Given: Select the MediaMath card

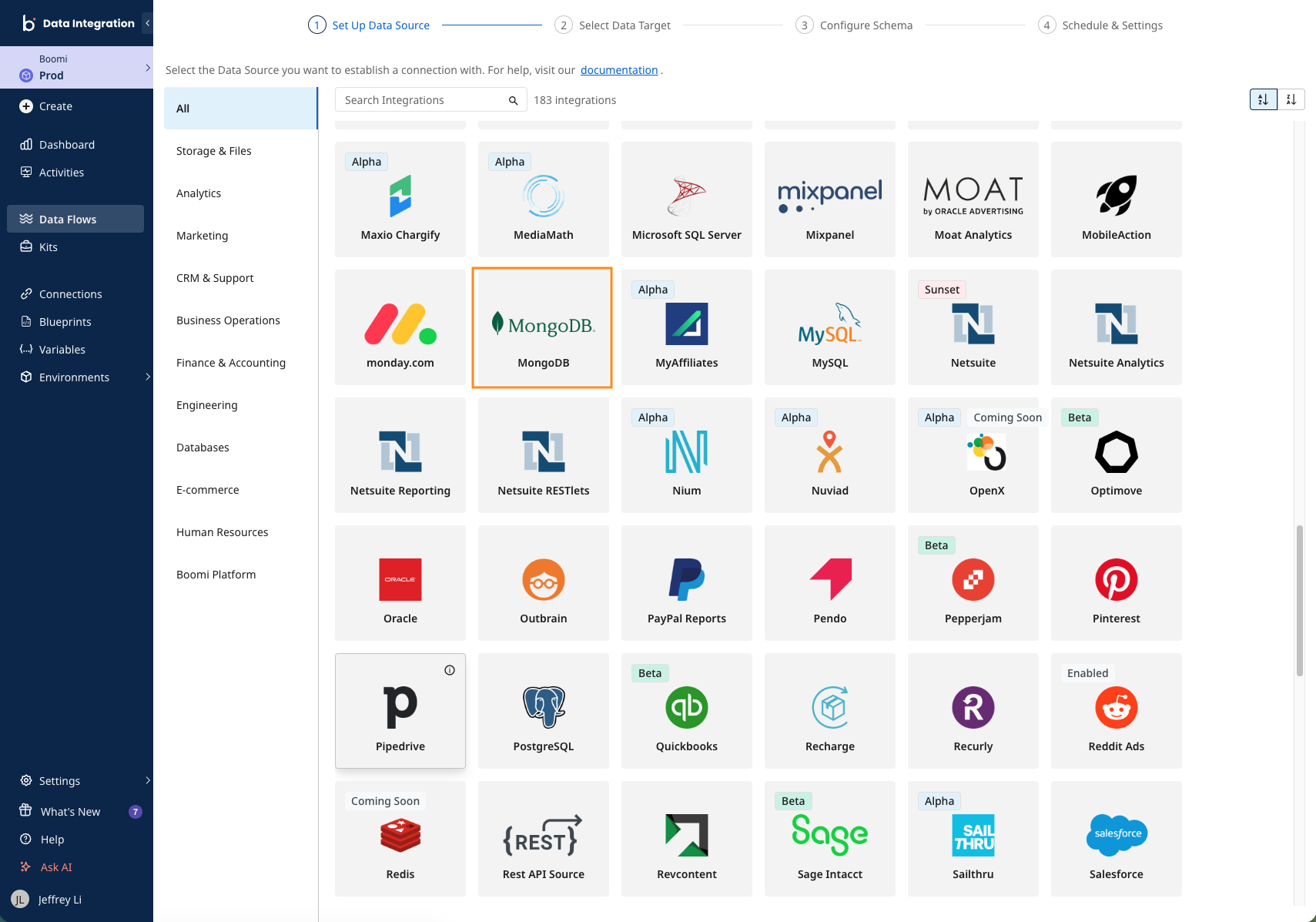Looking at the screenshot, I should tap(544, 199).
